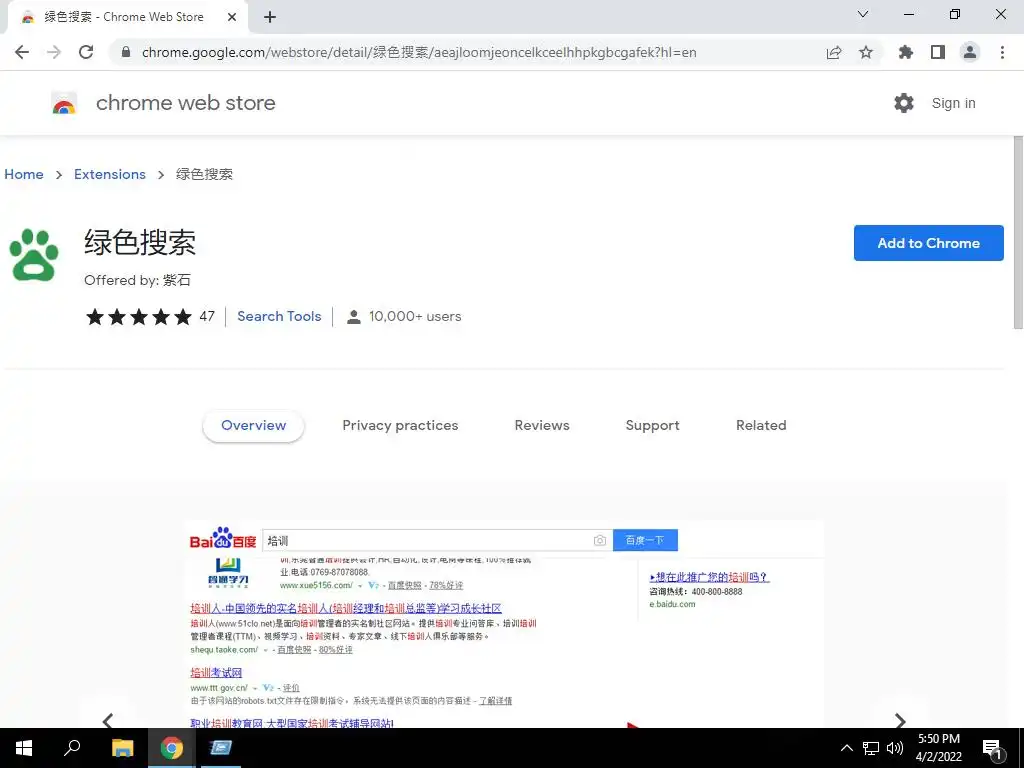This screenshot has width=1024, height=768.
Task: Switch to the Privacy practices tab
Action: click(400, 425)
